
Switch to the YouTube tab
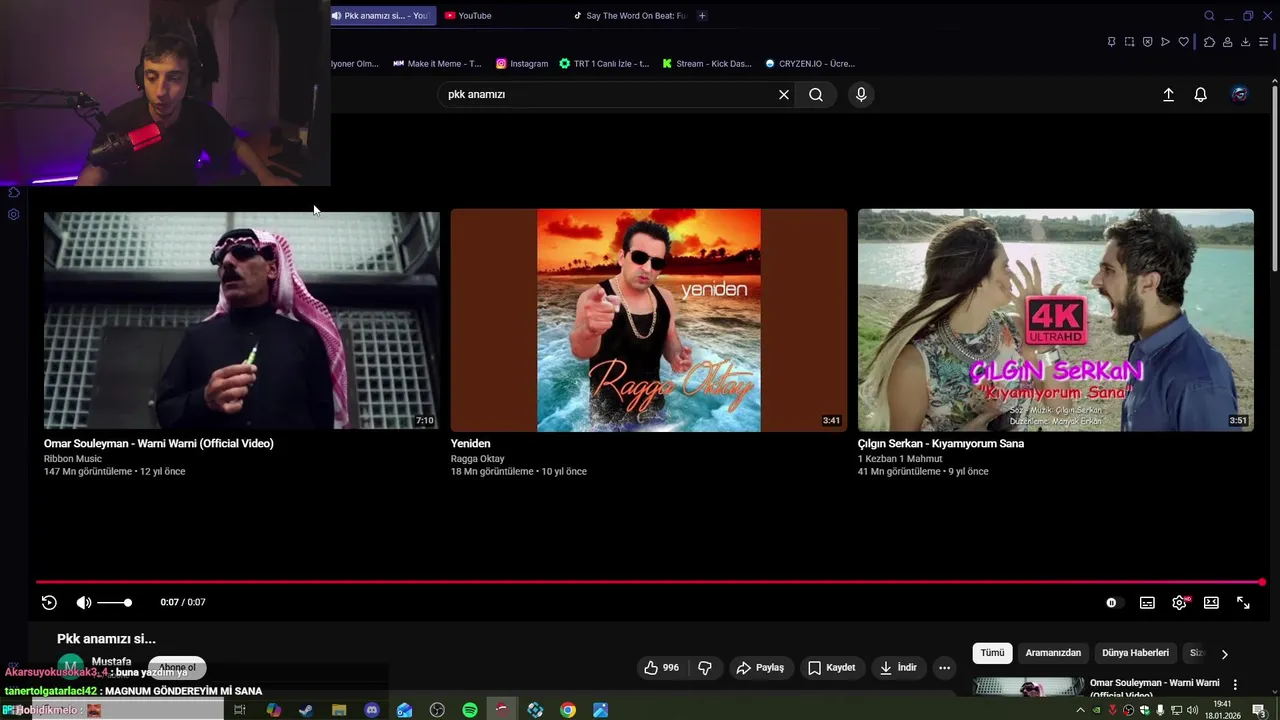coord(500,15)
